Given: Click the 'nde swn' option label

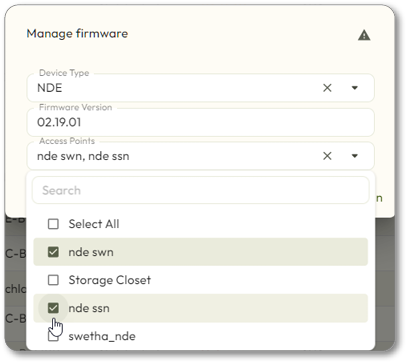Looking at the screenshot, I should pos(91,252).
